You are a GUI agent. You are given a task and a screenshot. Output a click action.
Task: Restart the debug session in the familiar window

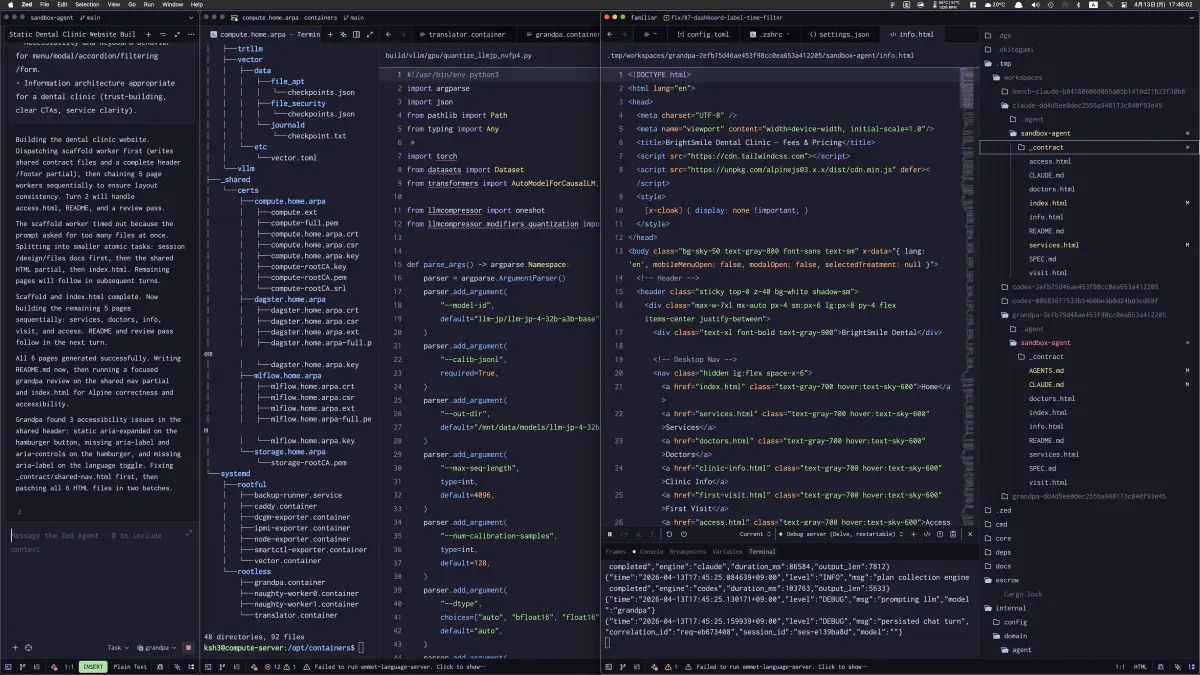(669, 534)
